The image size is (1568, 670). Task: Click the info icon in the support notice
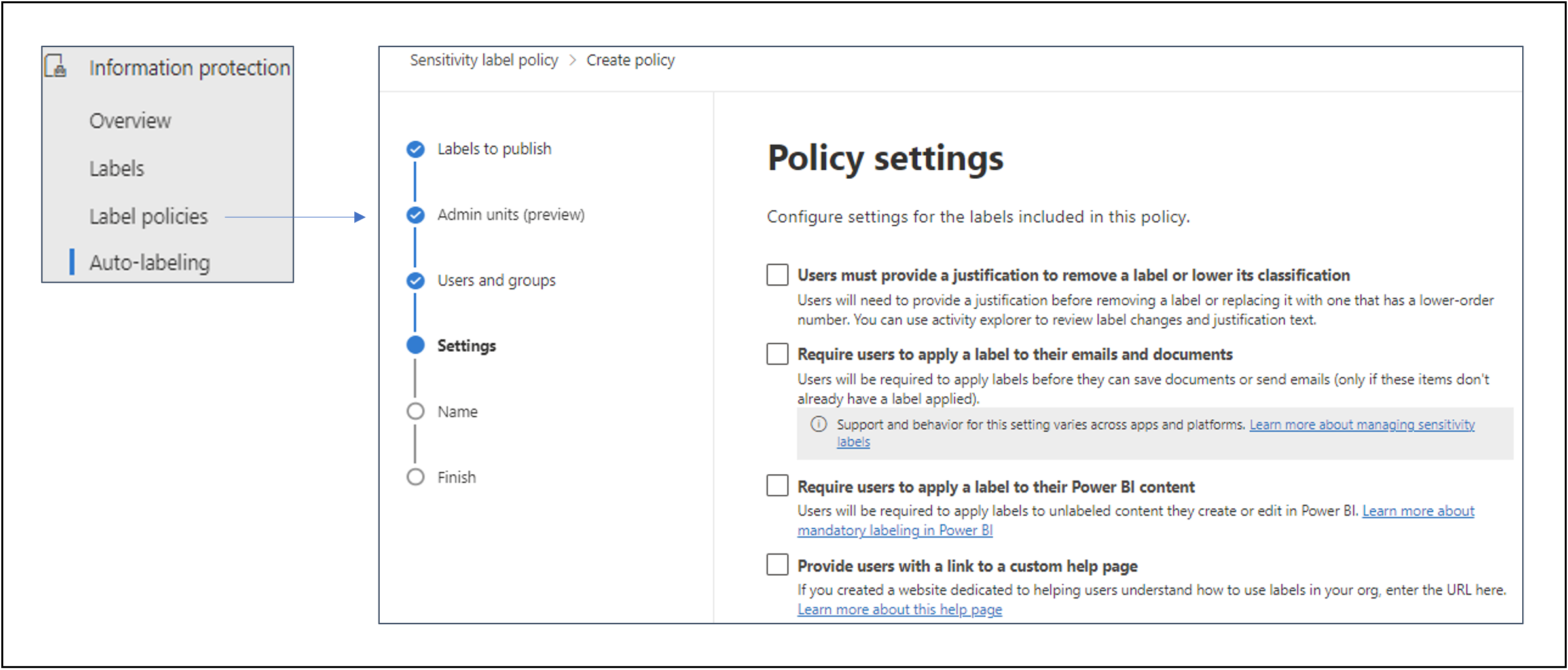(818, 424)
